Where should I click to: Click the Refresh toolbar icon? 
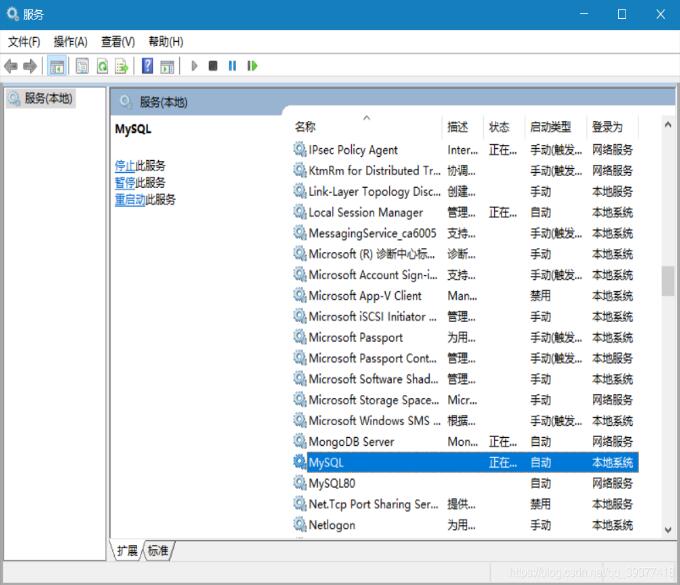click(102, 66)
